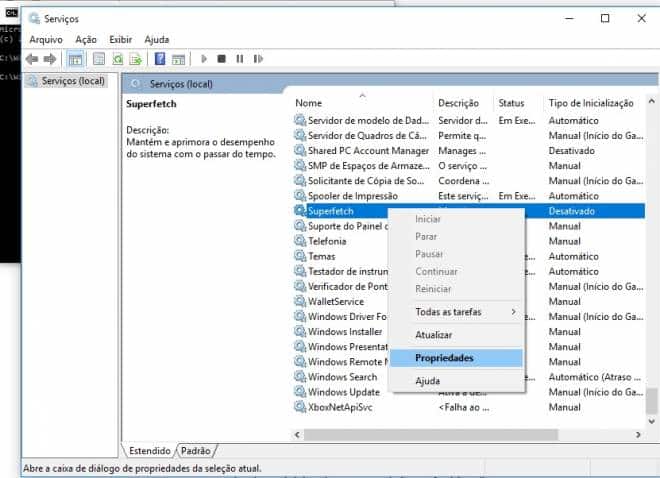Select the Shared PC Account Manager name
Viewport: 660px width, 478px height.
368,151
